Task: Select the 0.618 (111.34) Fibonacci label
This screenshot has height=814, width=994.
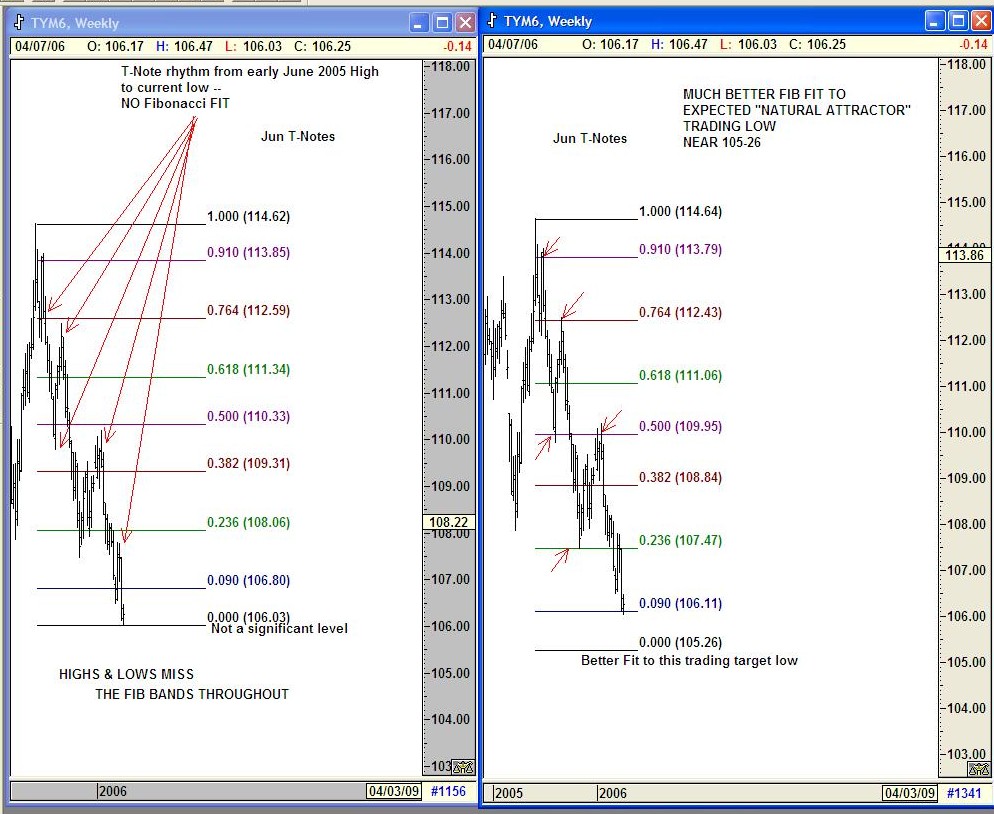Action: [248, 369]
